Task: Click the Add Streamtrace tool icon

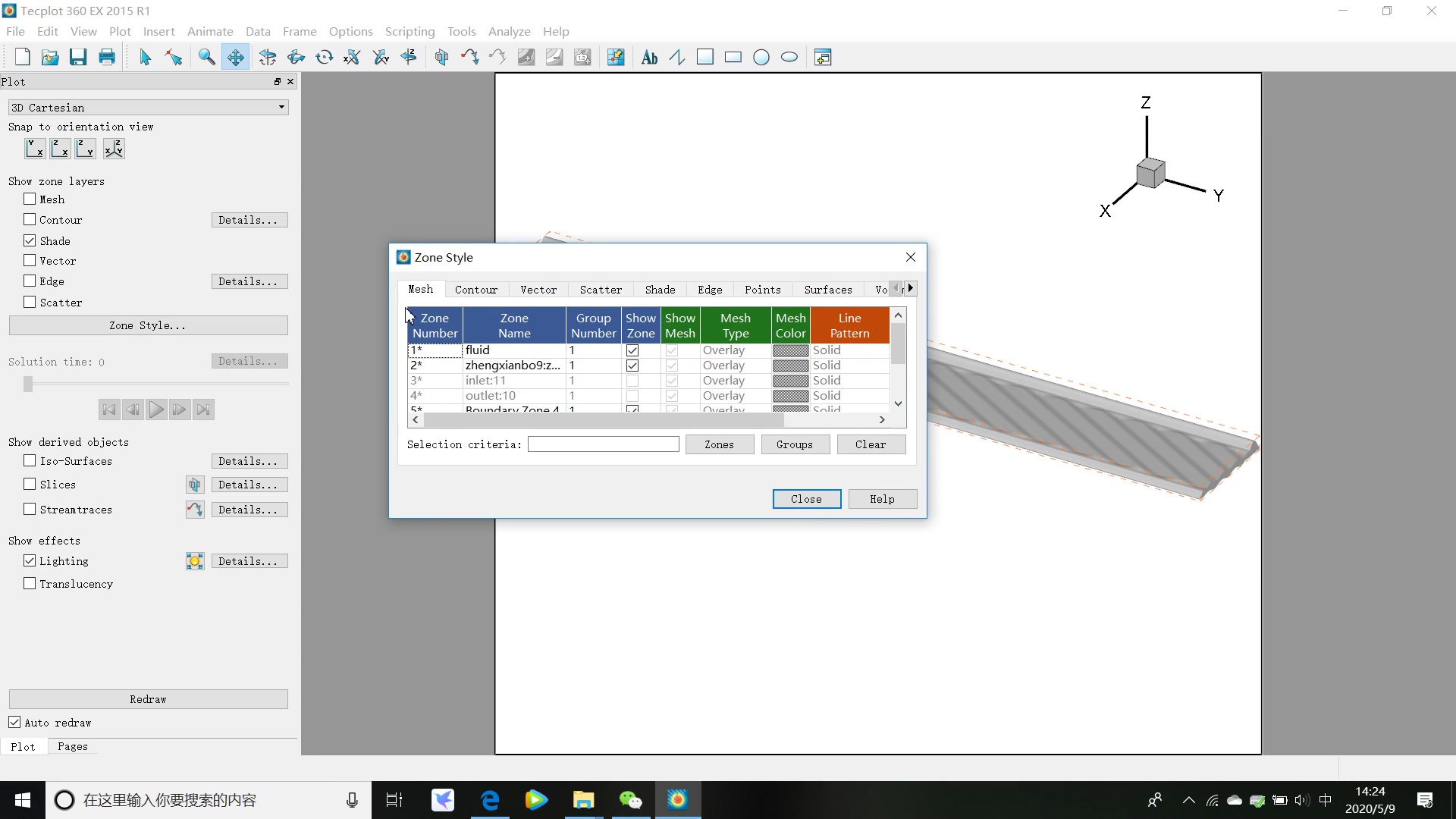Action: tap(469, 58)
